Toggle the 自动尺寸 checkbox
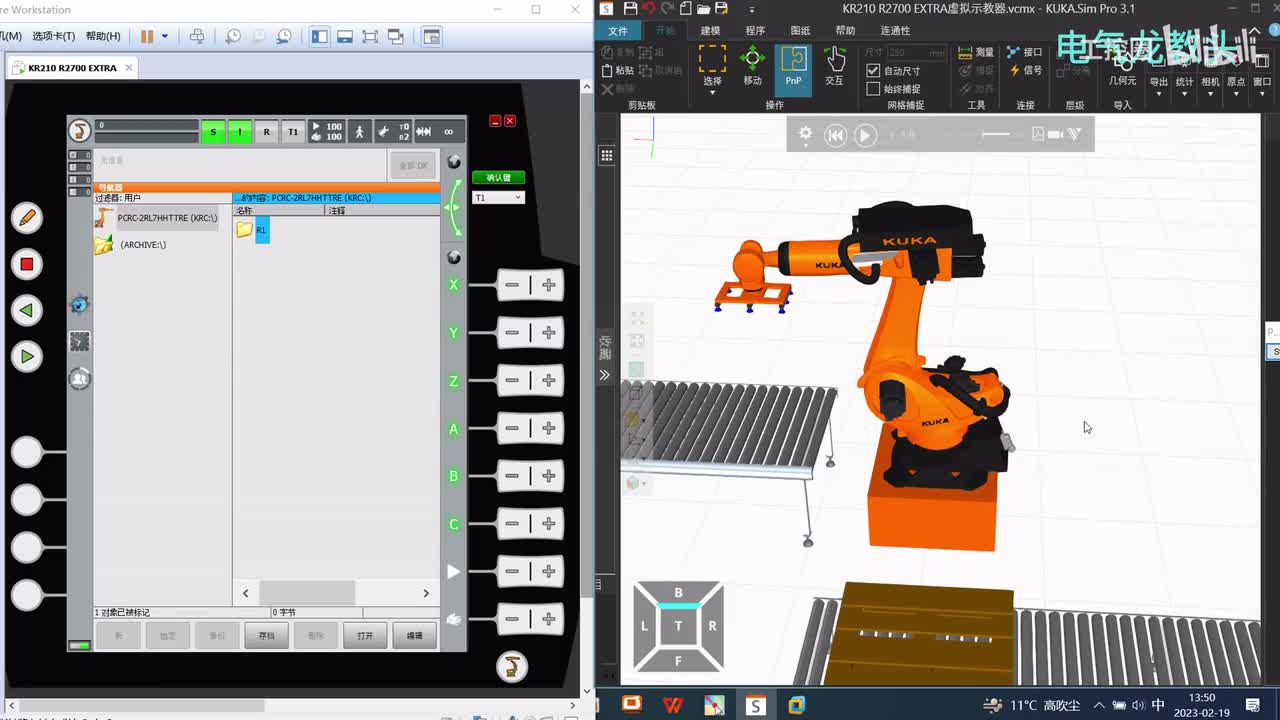The image size is (1280, 720). coord(873,71)
